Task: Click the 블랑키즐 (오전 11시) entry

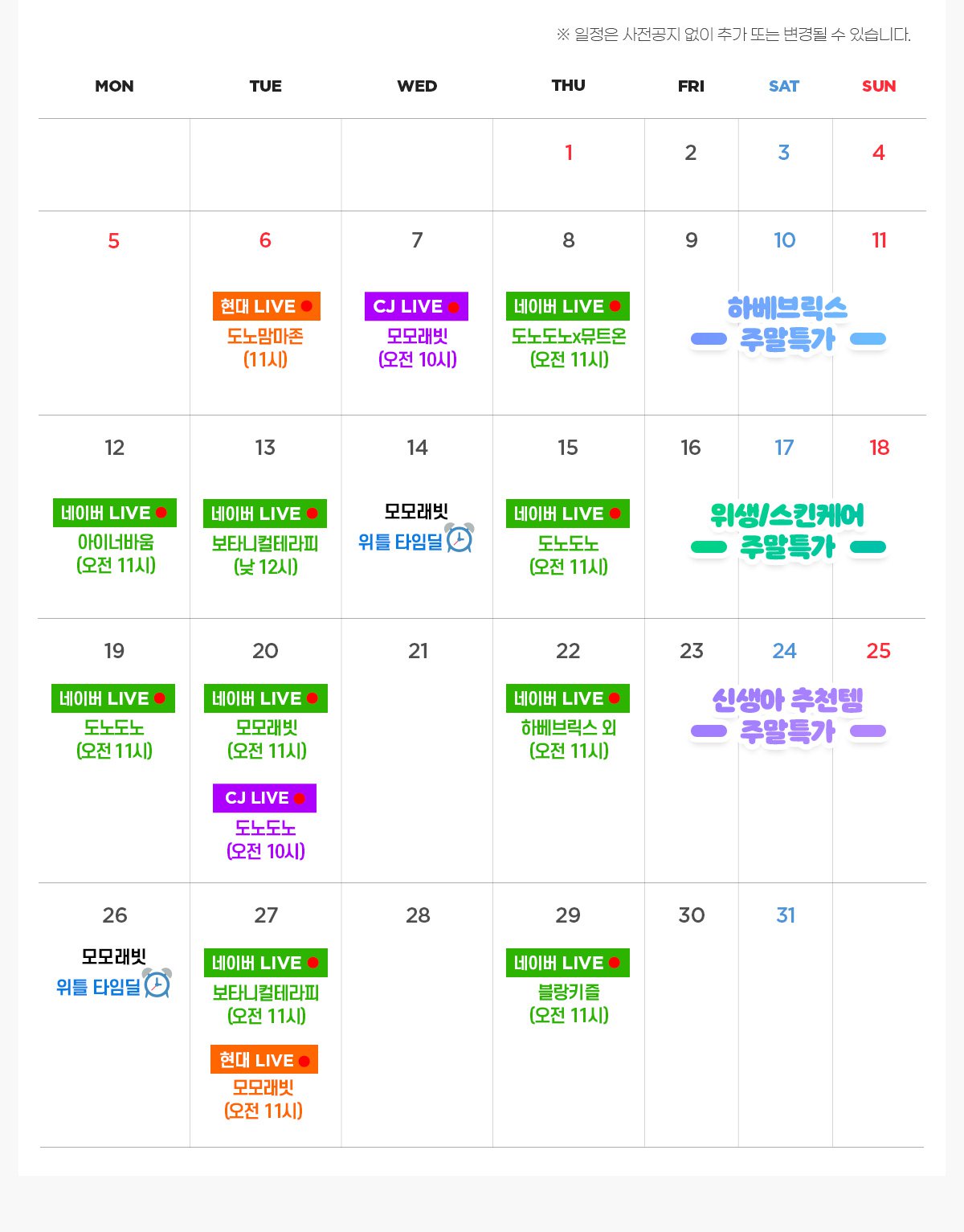Action: click(x=569, y=1004)
